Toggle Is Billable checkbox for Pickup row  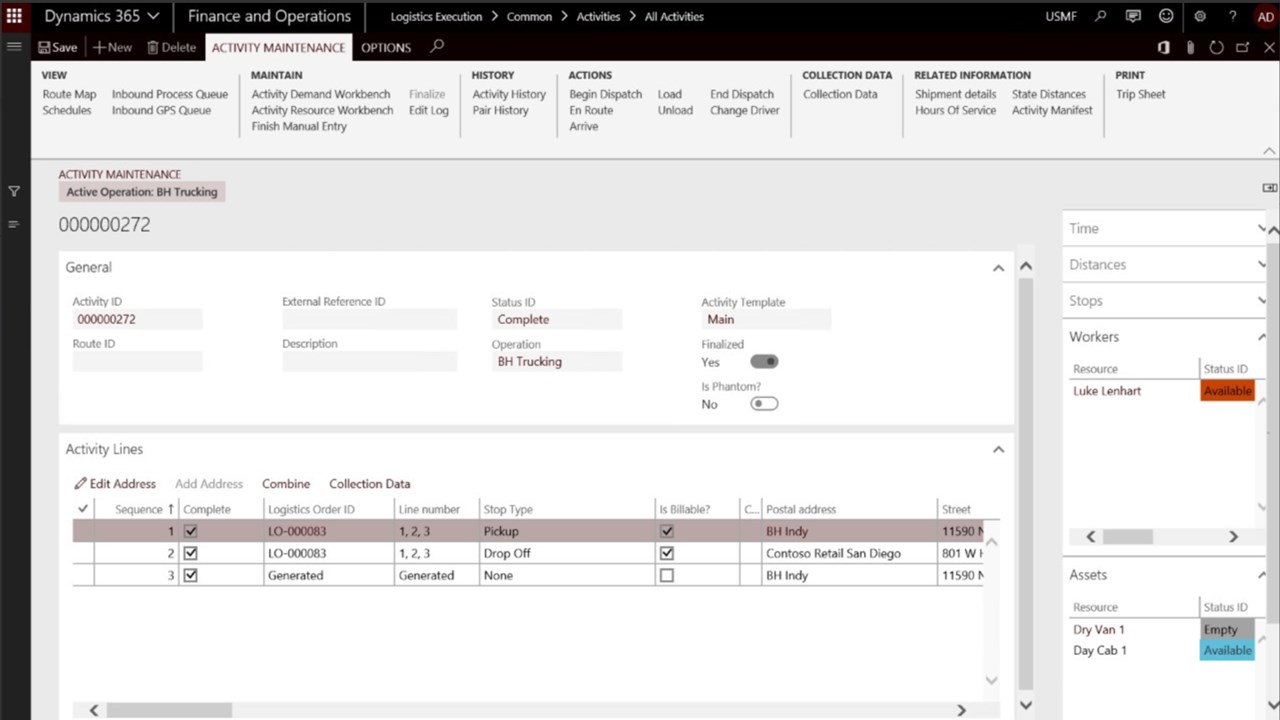click(x=667, y=531)
